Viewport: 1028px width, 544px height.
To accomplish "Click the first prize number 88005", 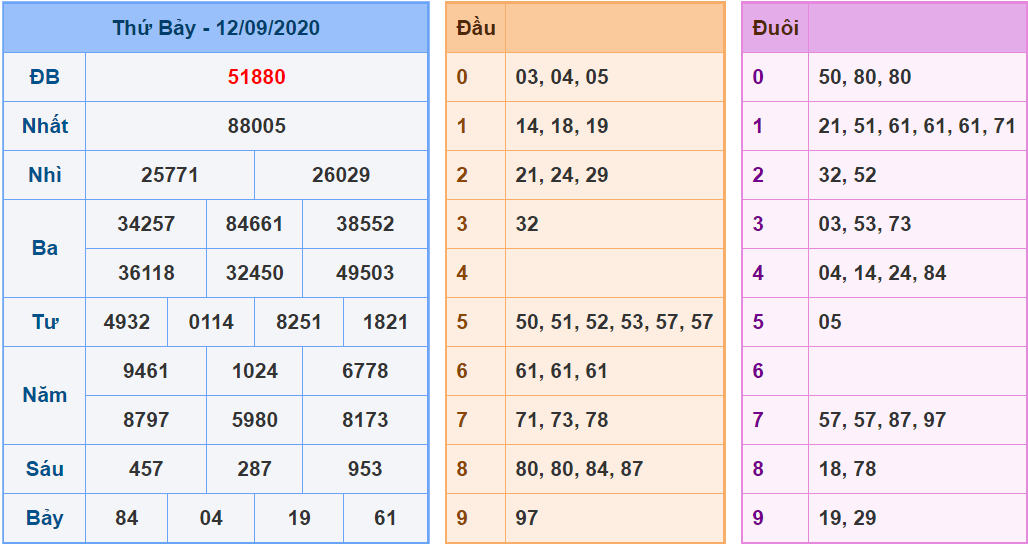I will 256,126.
